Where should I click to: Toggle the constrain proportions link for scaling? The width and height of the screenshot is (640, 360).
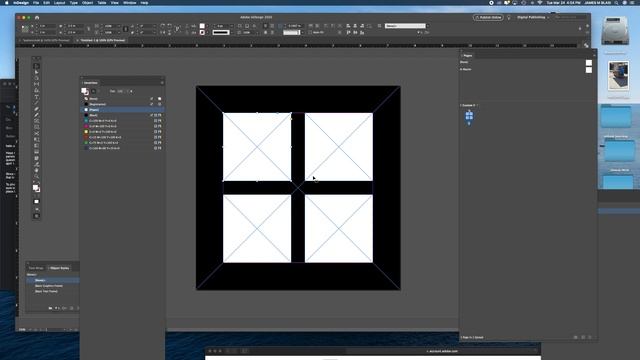click(x=125, y=29)
